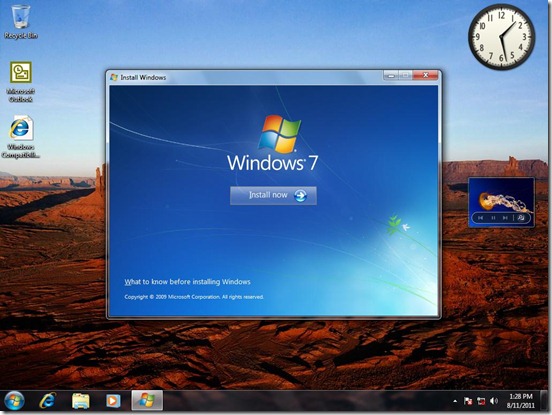The height and width of the screenshot is (415, 552).
Task: Click the network status tray icon
Action: point(481,401)
